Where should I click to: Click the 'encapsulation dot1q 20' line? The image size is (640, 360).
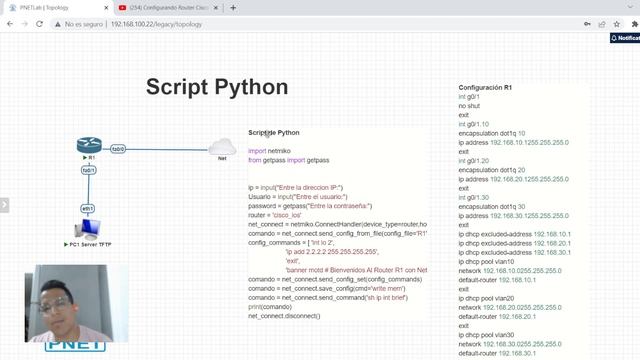coord(492,170)
